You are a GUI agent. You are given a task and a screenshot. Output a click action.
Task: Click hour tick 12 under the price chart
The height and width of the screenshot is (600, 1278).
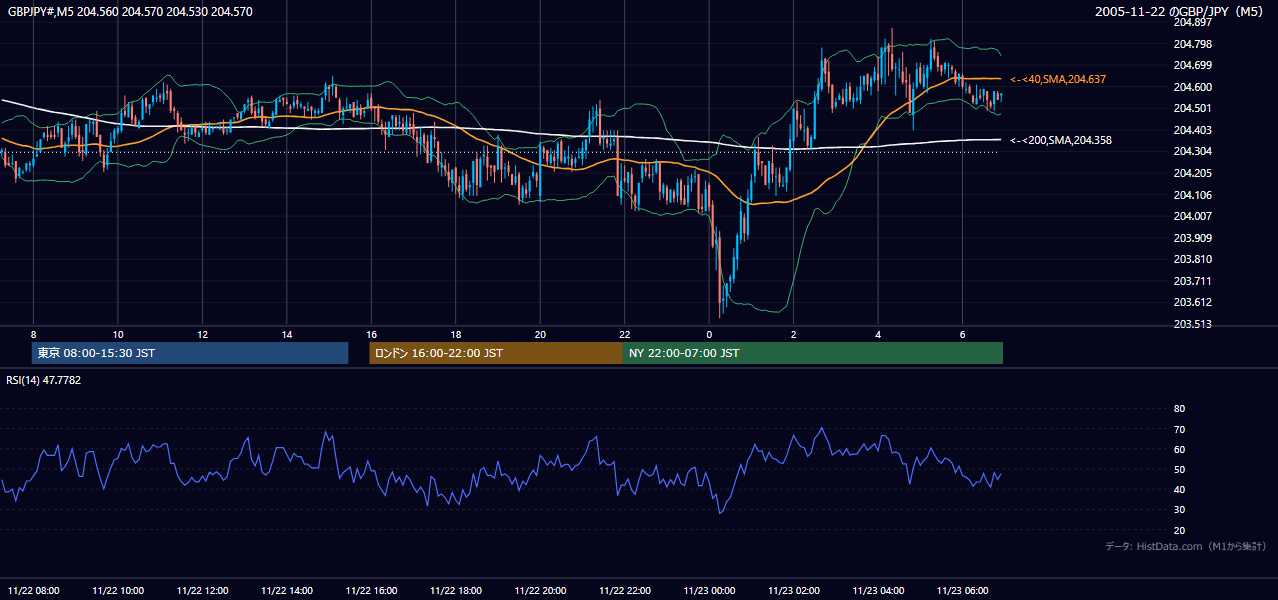[x=202, y=334]
